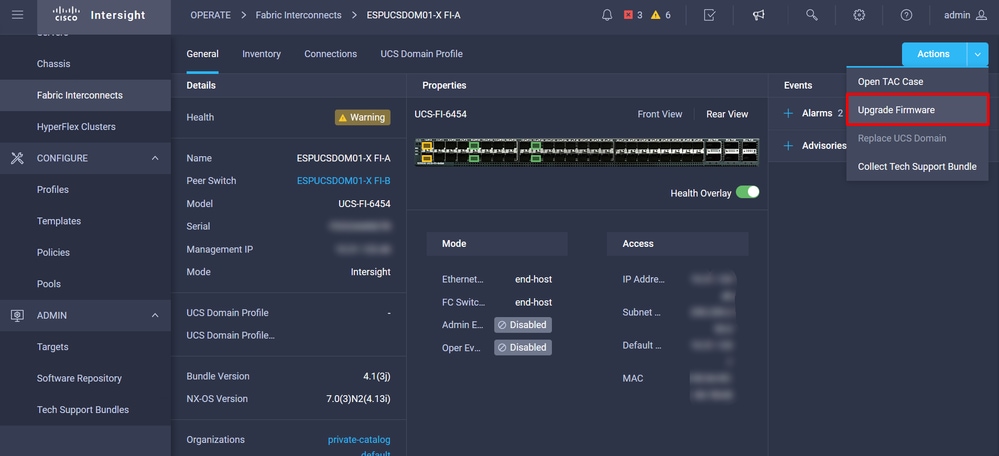Viewport: 999px width, 456px height.
Task: Click the Oper Evac Disabled badge
Action: [523, 348]
